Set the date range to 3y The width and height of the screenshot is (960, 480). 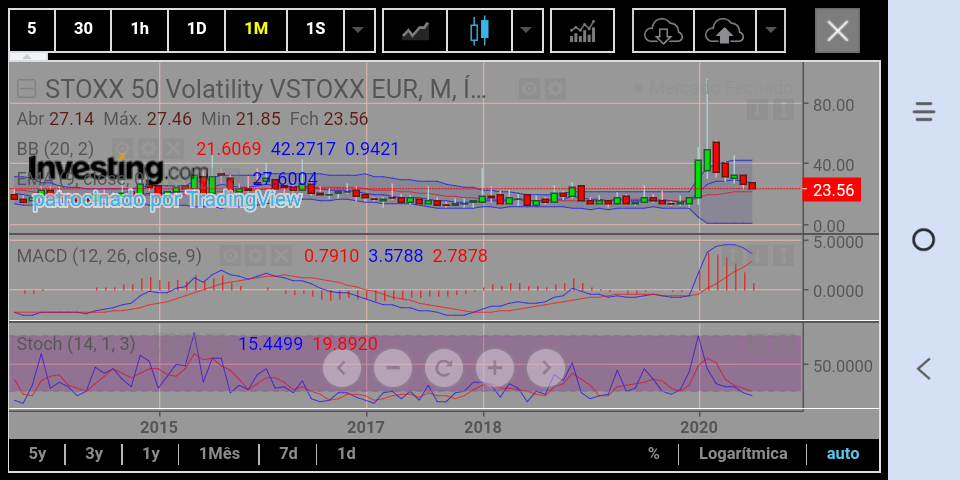[94, 454]
